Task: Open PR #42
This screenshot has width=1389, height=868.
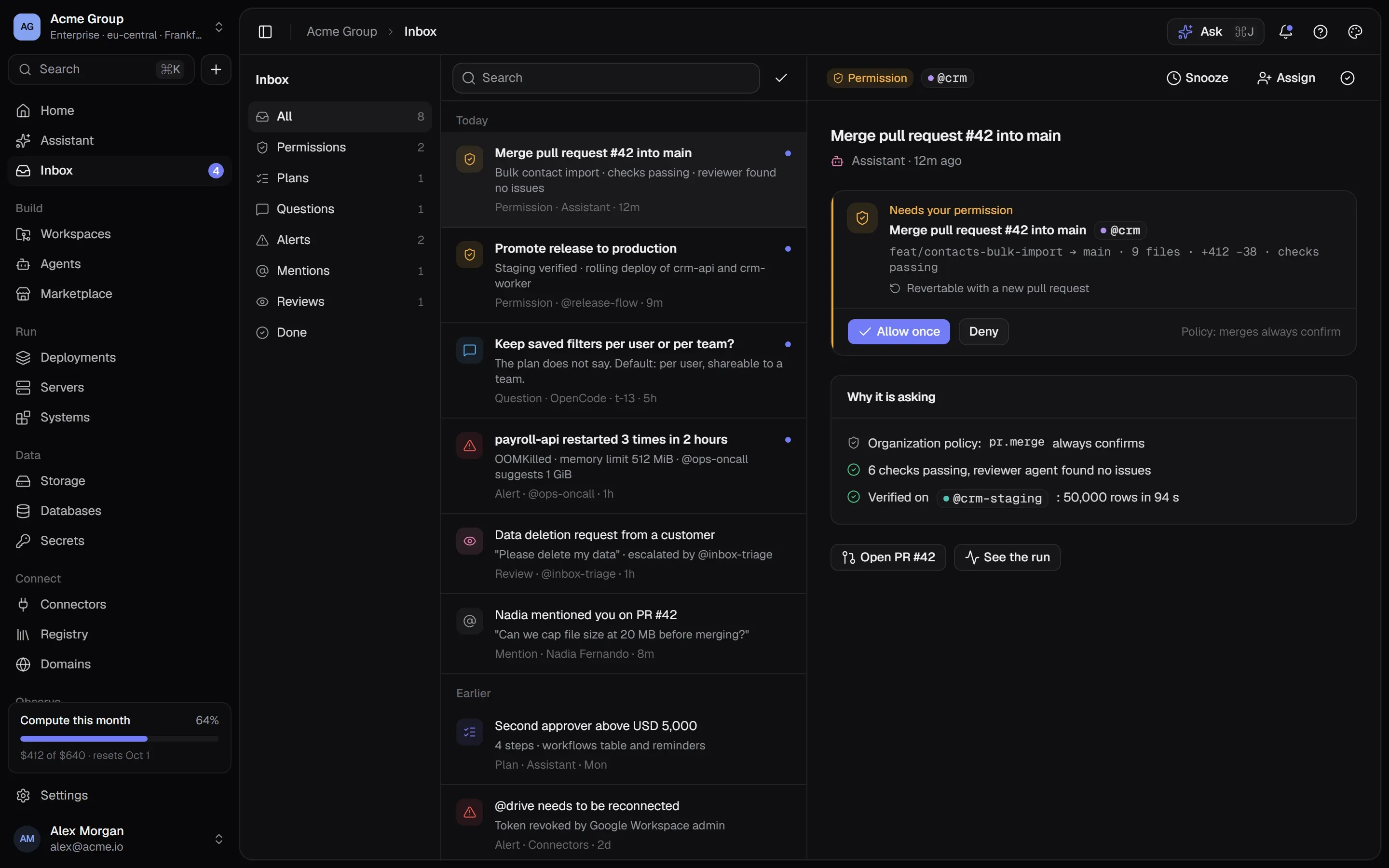Action: (888, 557)
